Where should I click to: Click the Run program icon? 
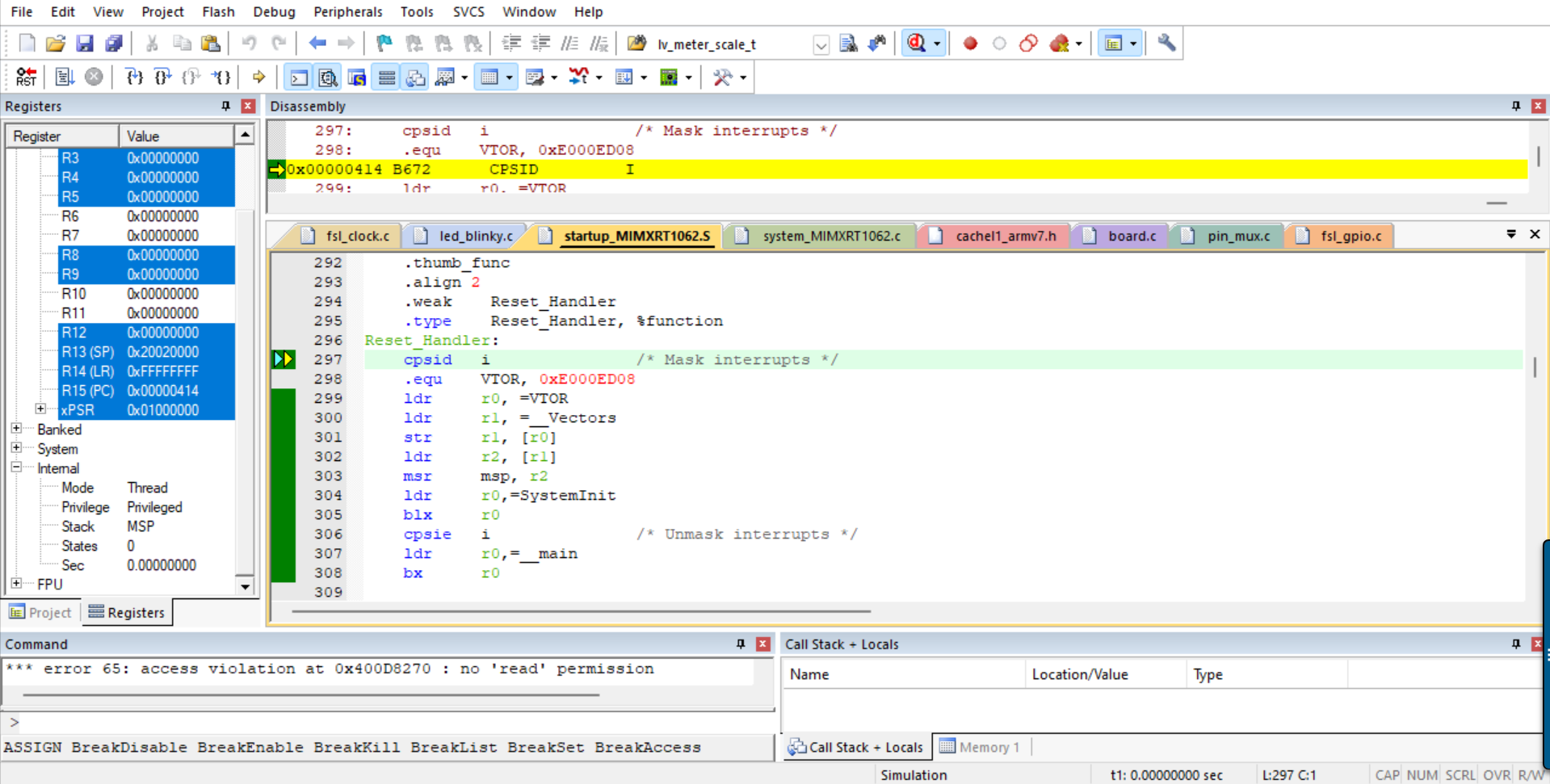[65, 78]
